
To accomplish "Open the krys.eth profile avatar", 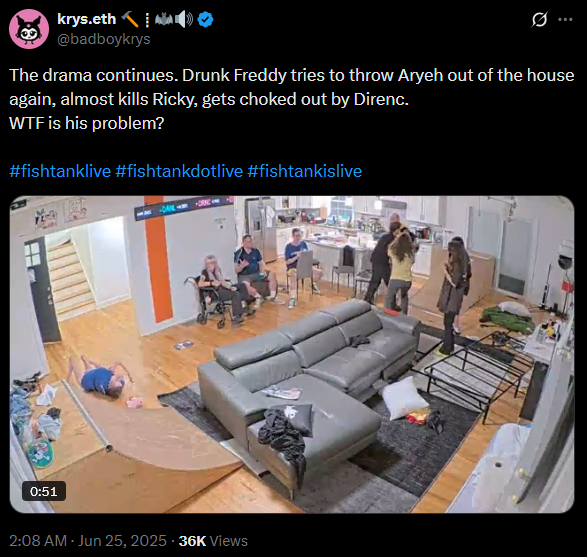I will pos(29,29).
